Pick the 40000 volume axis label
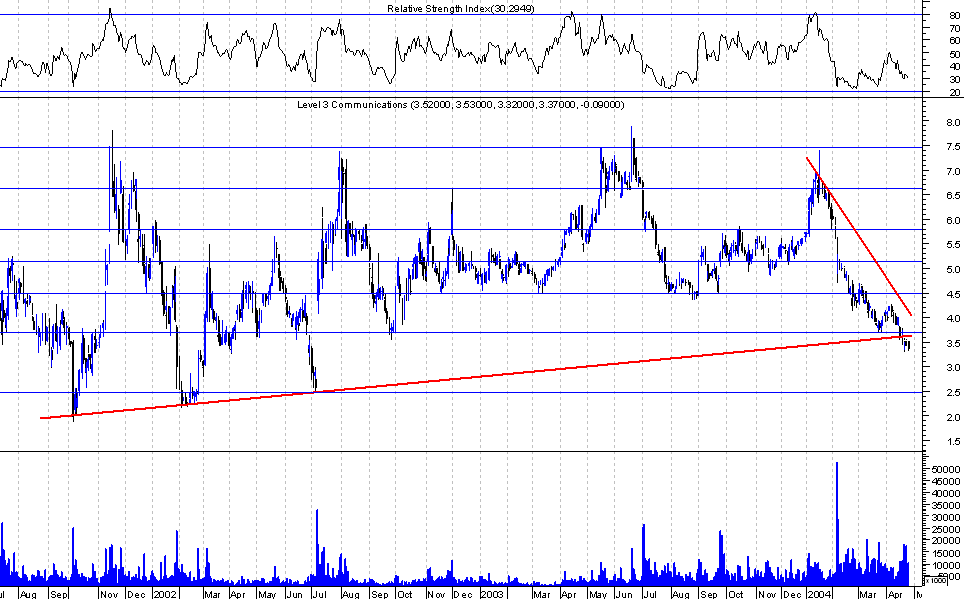Image resolution: width=964 pixels, height=599 pixels. pos(947,493)
